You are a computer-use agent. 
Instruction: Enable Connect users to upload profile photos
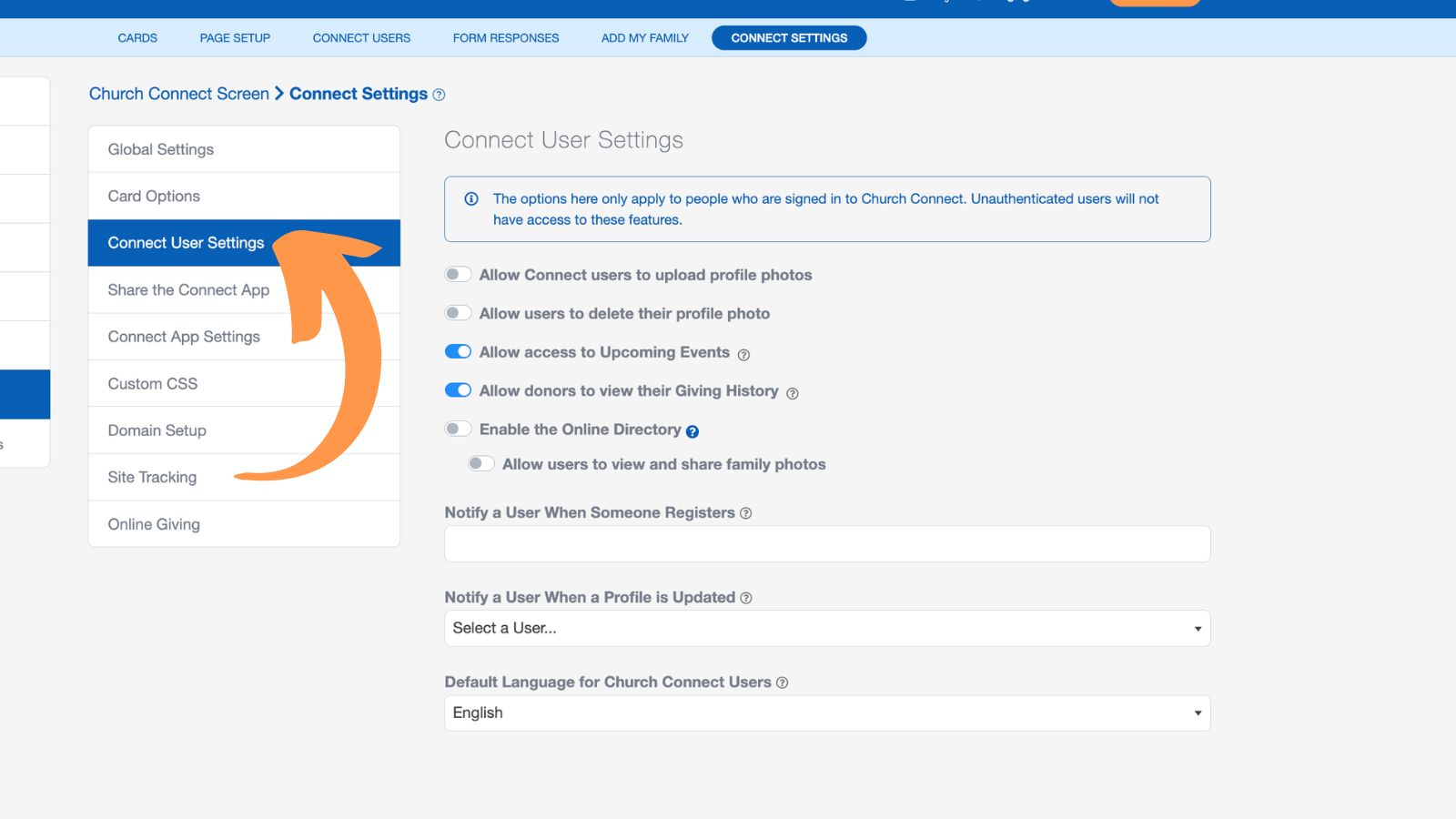tap(458, 275)
